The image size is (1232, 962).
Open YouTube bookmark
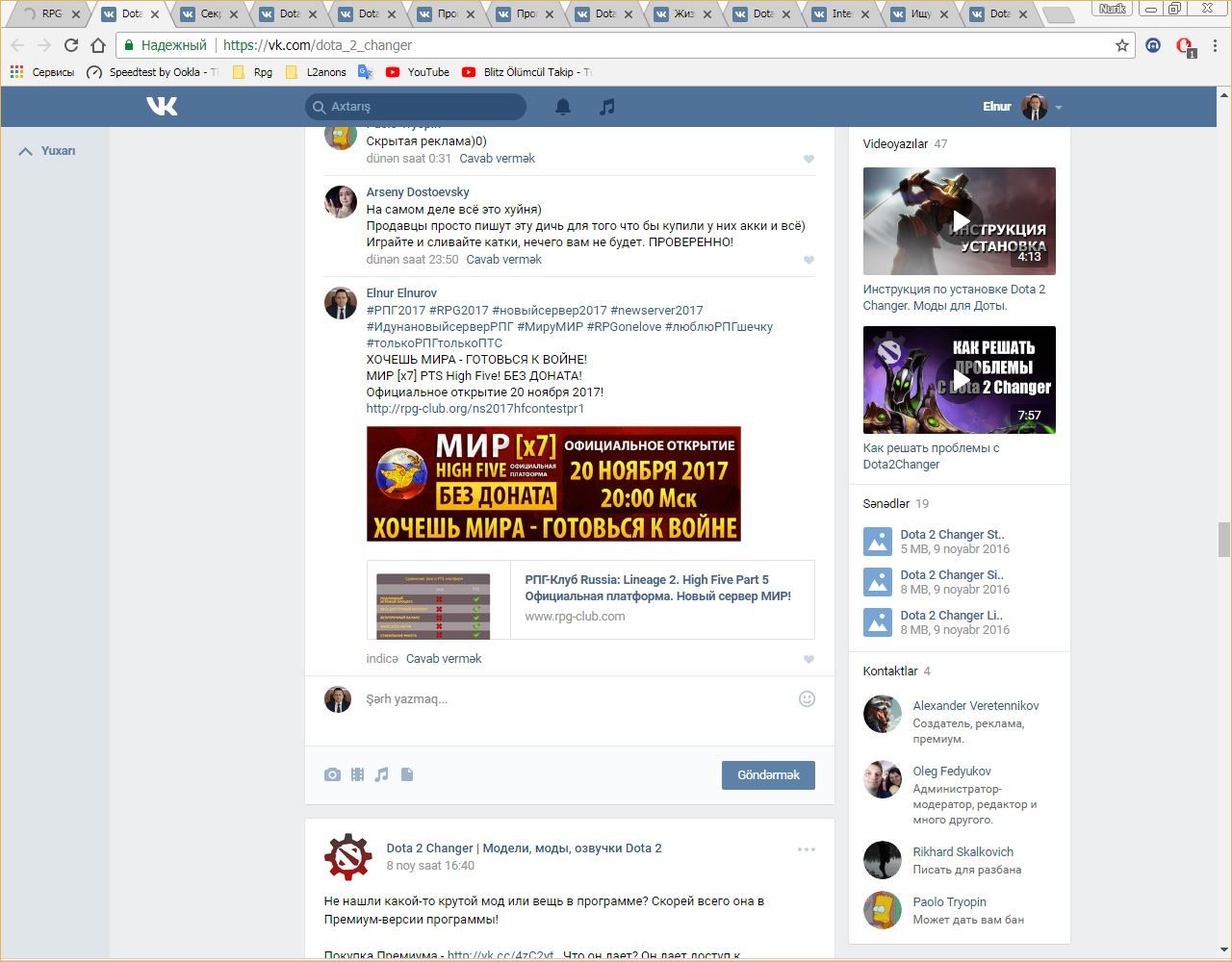pos(418,72)
